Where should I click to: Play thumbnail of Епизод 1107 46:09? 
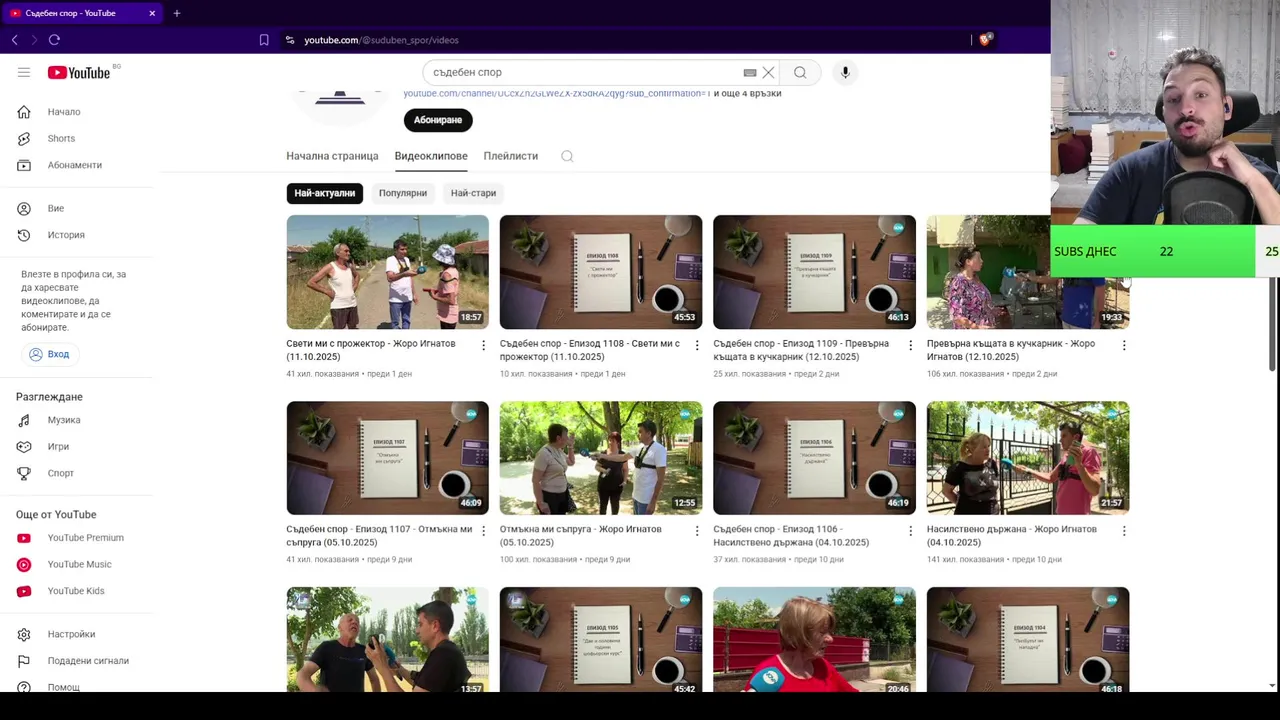388,458
